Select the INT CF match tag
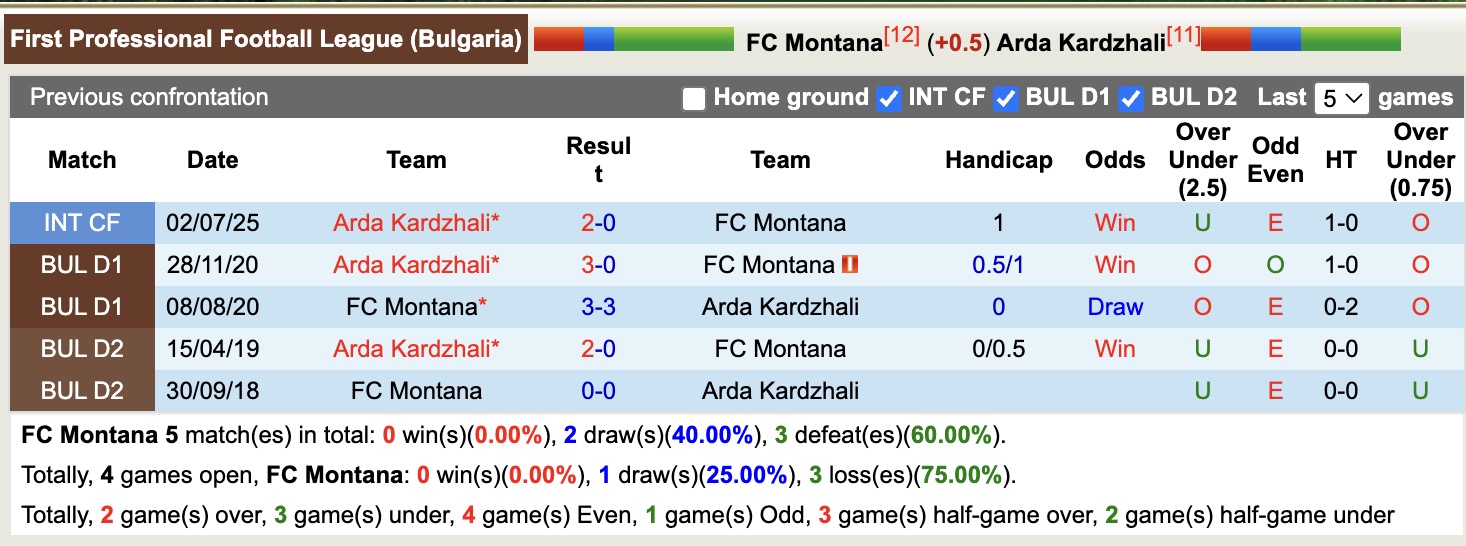The height and width of the screenshot is (546, 1466). click(x=82, y=222)
